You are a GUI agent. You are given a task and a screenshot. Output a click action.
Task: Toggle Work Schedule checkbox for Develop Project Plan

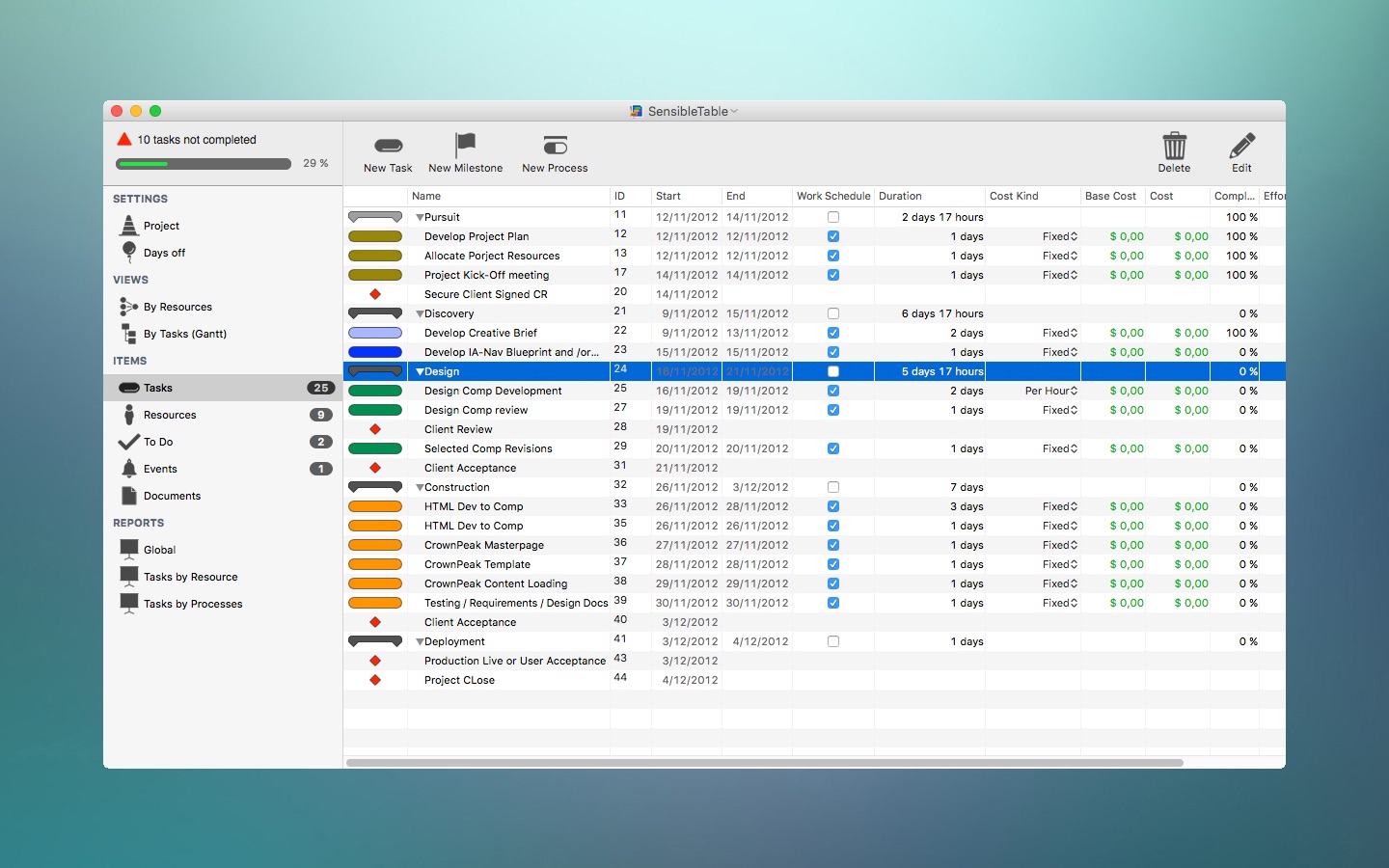tap(833, 236)
